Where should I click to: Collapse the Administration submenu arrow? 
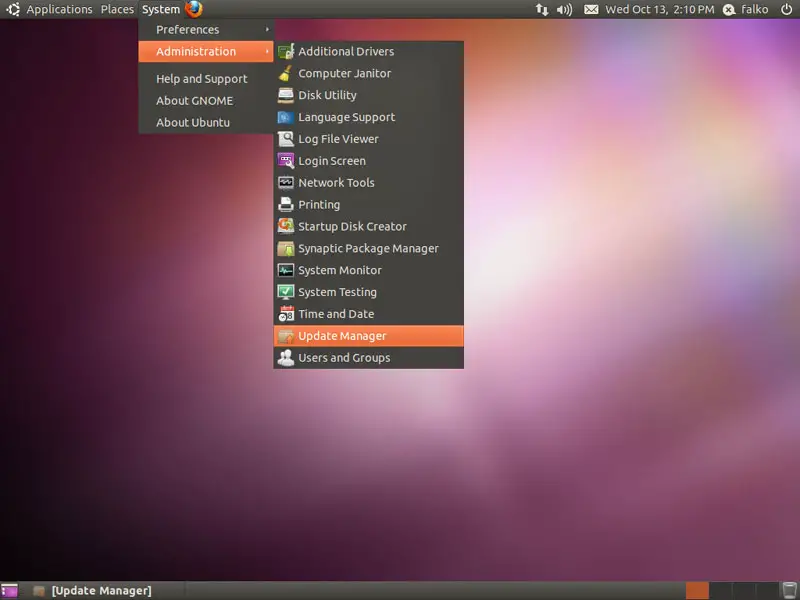tap(267, 52)
